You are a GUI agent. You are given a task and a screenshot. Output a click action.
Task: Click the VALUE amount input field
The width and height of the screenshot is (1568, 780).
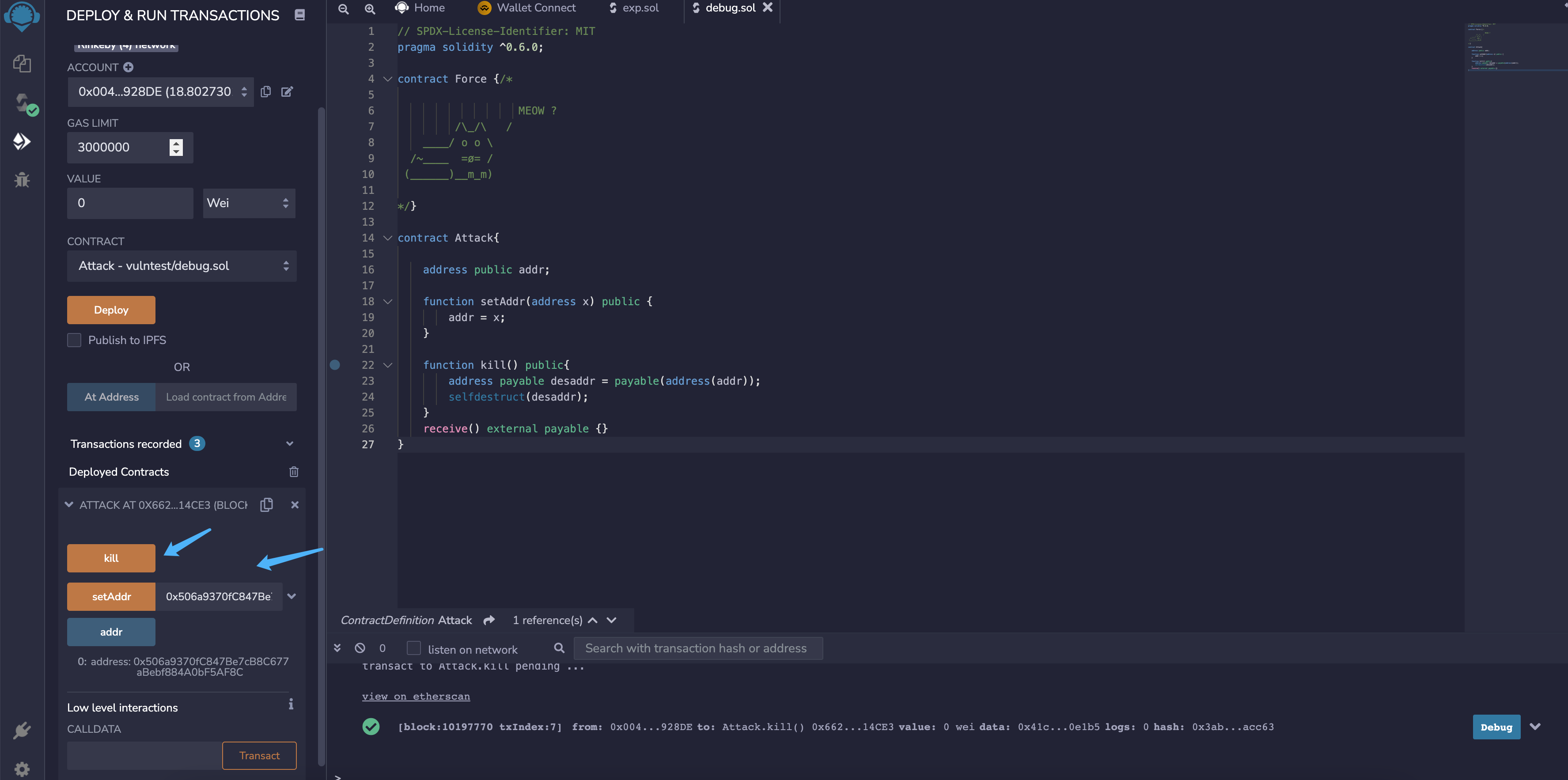point(130,203)
